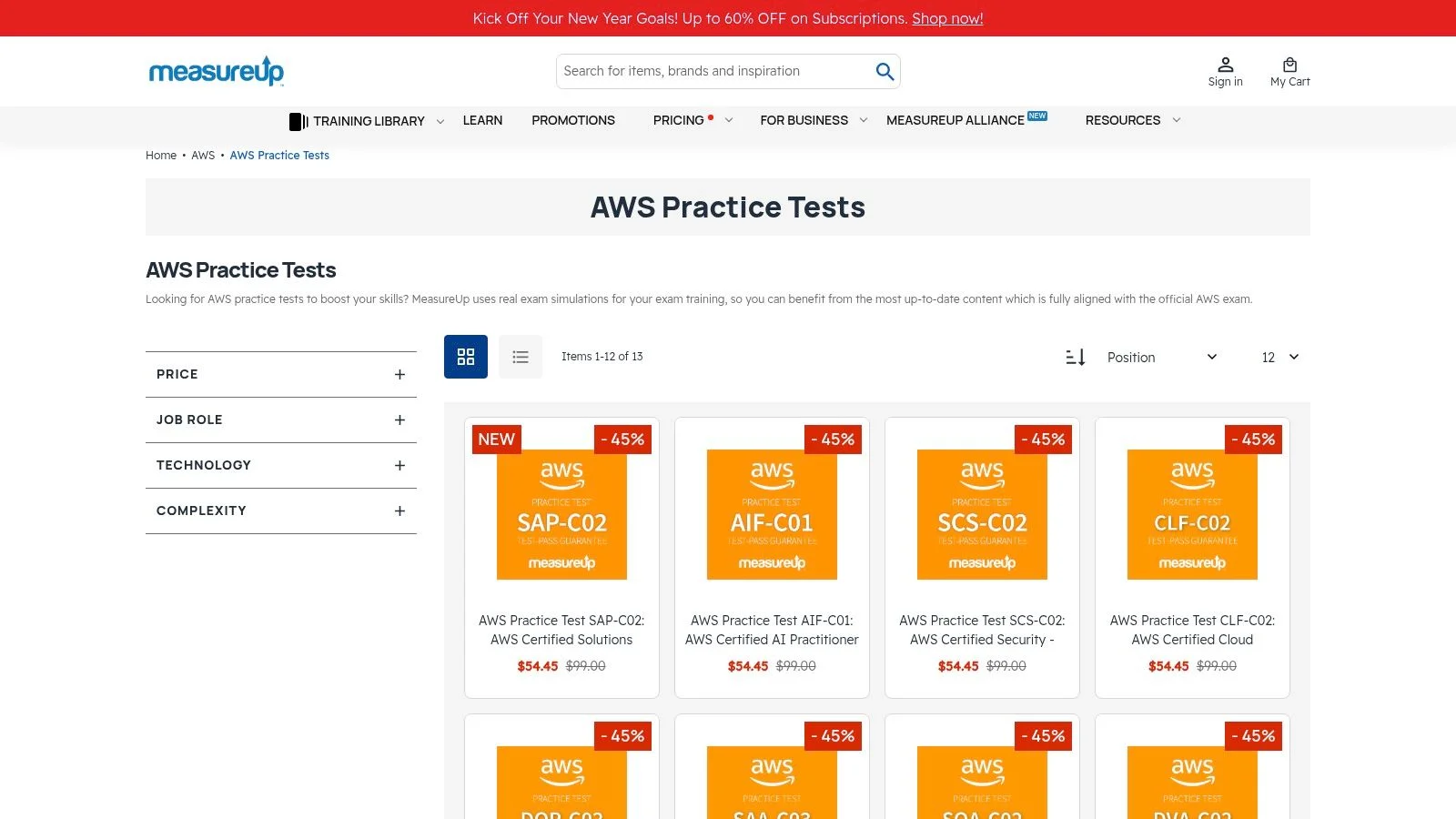Click the Sign in label
This screenshot has height=819, width=1456.
[1226, 82]
